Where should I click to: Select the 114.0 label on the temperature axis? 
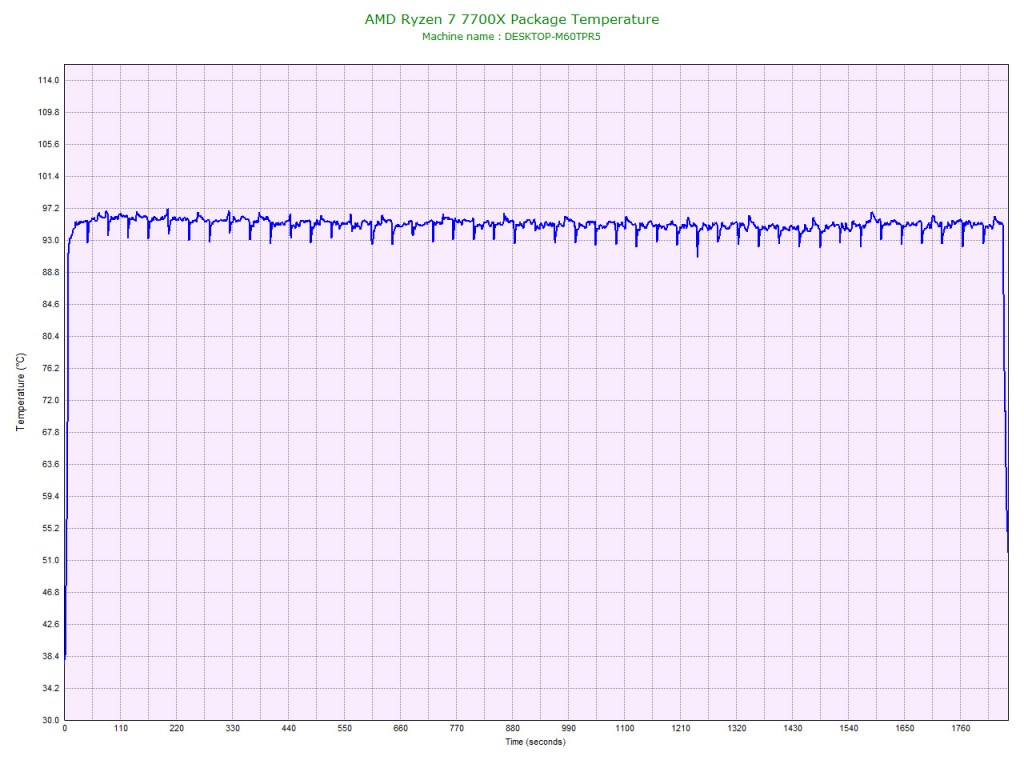tap(48, 80)
